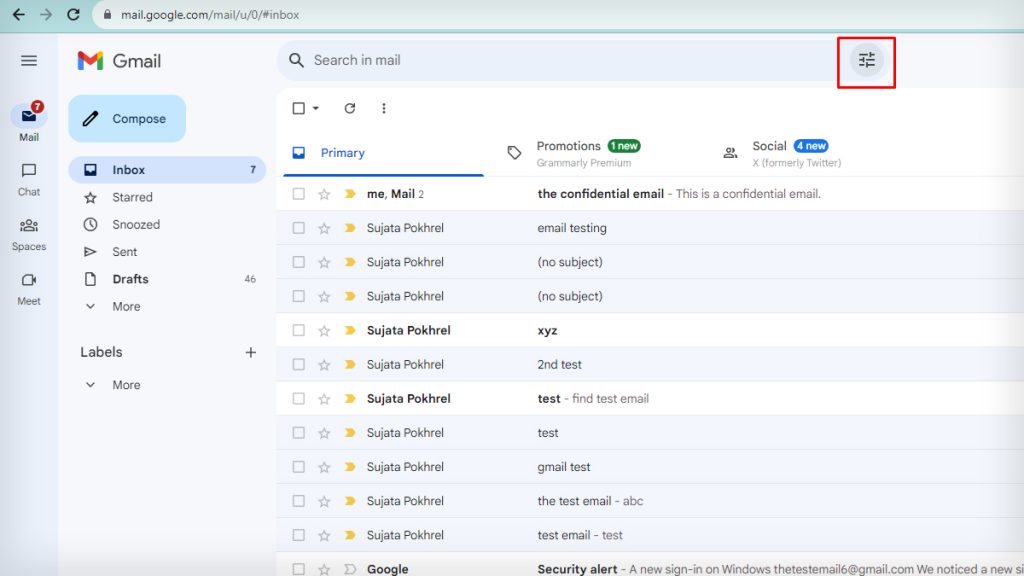Open search options filter icon

coord(866,60)
